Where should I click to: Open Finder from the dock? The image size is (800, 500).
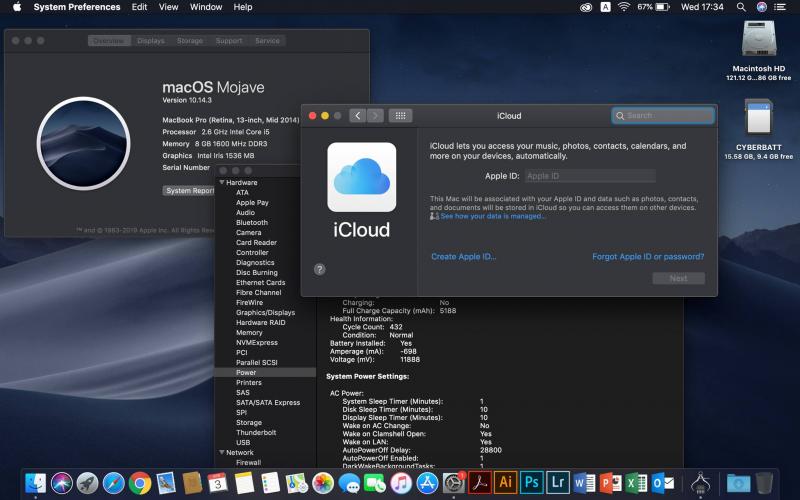(x=35, y=483)
